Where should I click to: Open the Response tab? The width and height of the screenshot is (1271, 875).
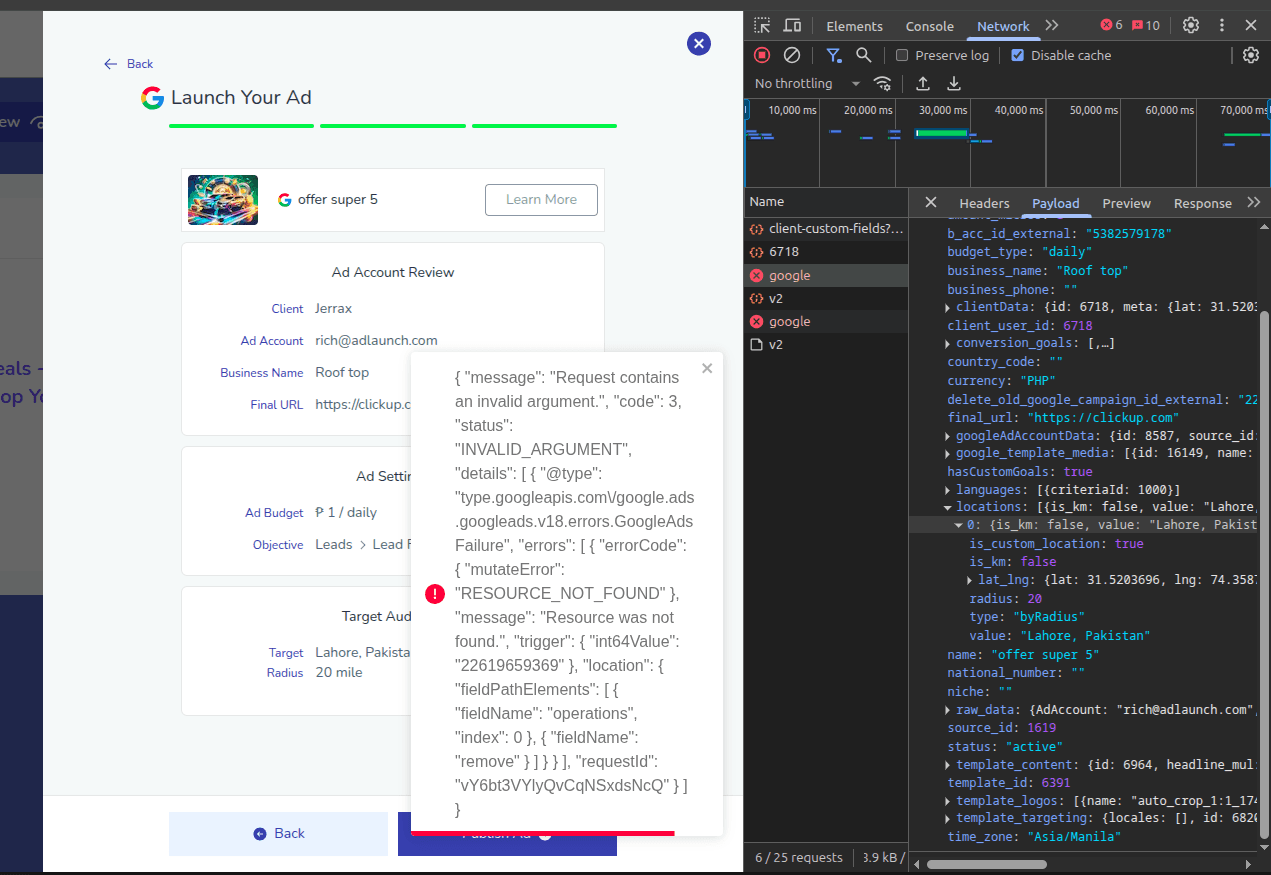(x=1202, y=203)
